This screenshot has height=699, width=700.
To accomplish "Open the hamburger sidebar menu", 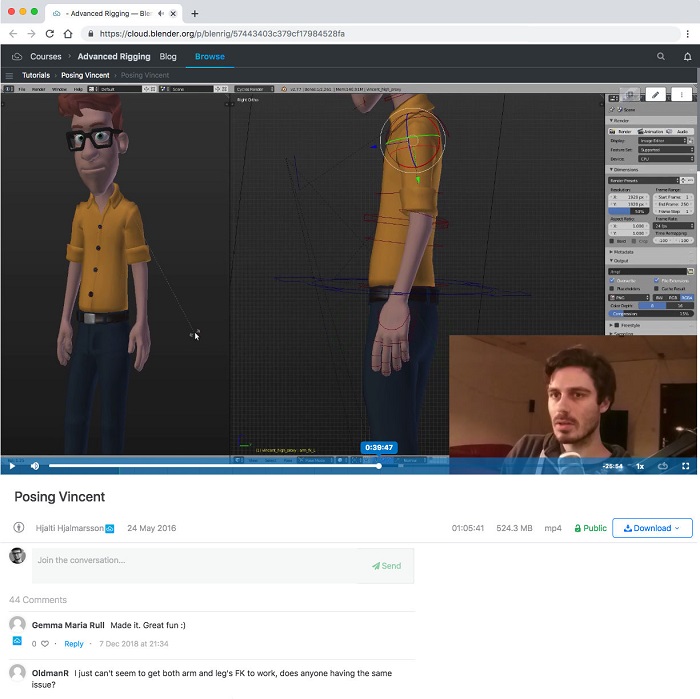I will tap(10, 75).
